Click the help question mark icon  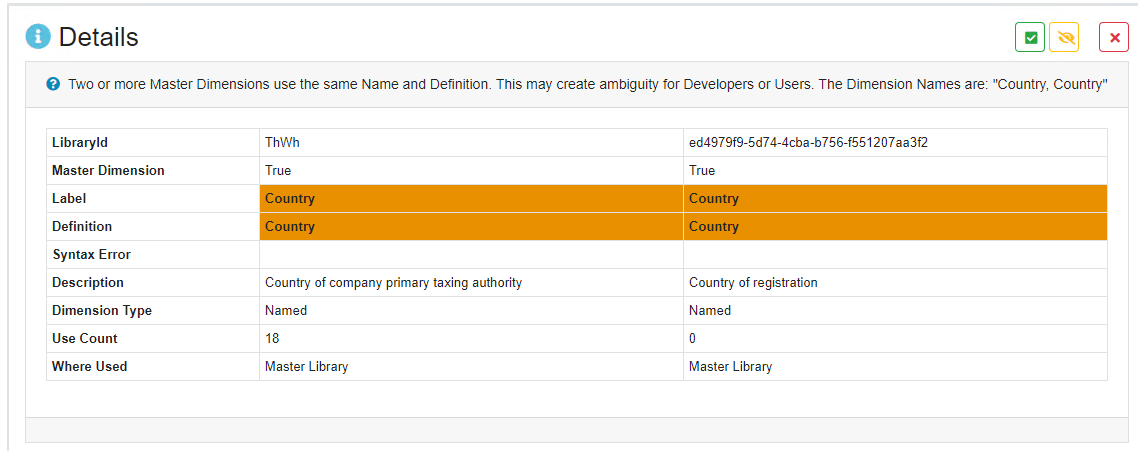pyautogui.click(x=54, y=84)
